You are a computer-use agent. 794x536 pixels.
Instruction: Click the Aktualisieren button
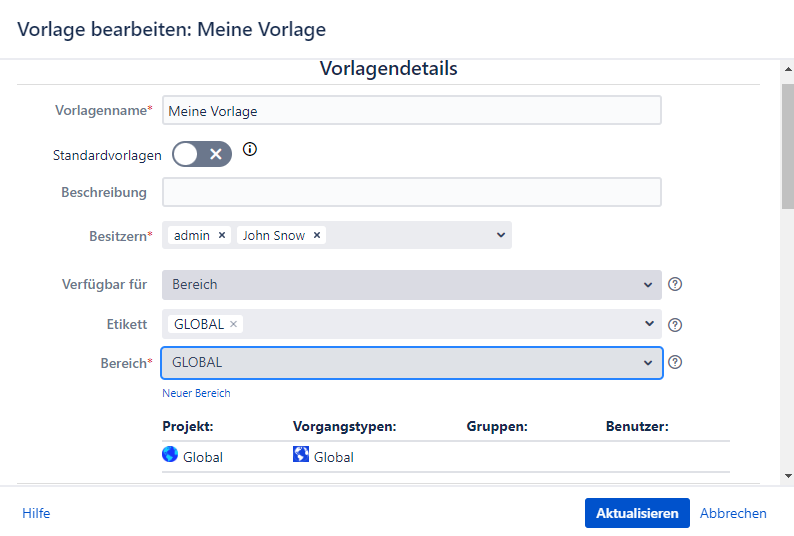pyautogui.click(x=637, y=513)
